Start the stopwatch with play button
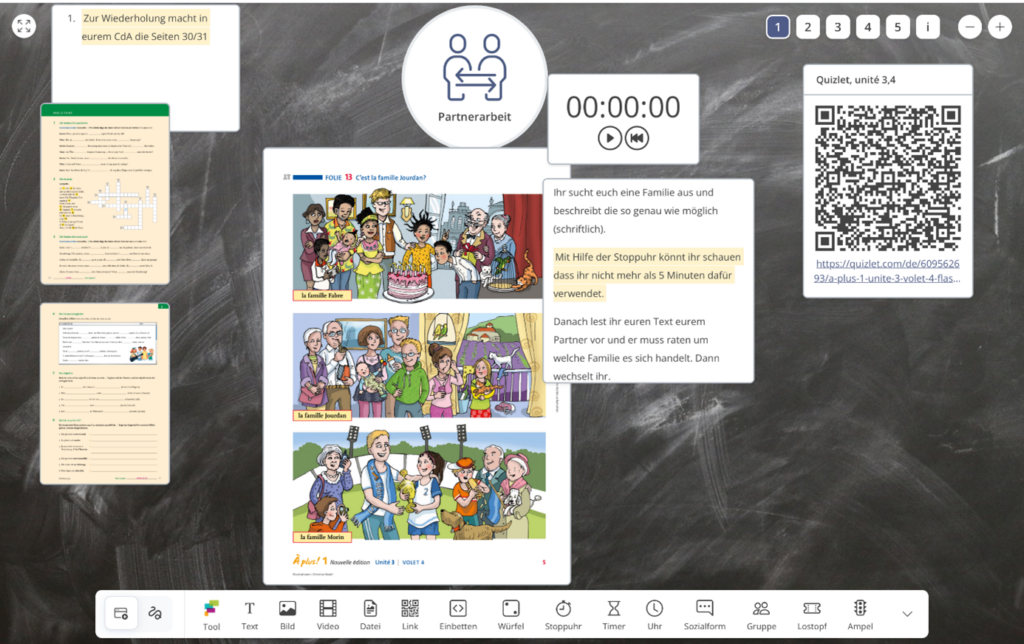The width and height of the screenshot is (1024, 644). [610, 138]
